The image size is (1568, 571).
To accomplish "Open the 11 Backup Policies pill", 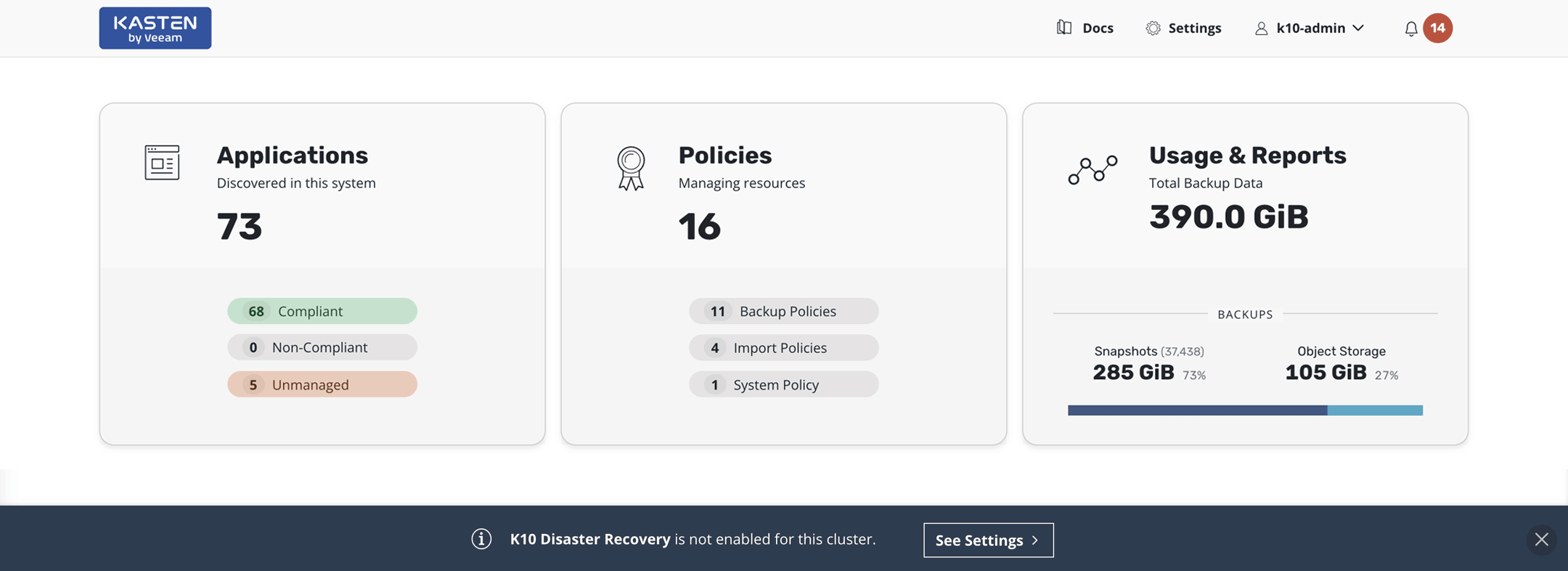I will tap(783, 311).
